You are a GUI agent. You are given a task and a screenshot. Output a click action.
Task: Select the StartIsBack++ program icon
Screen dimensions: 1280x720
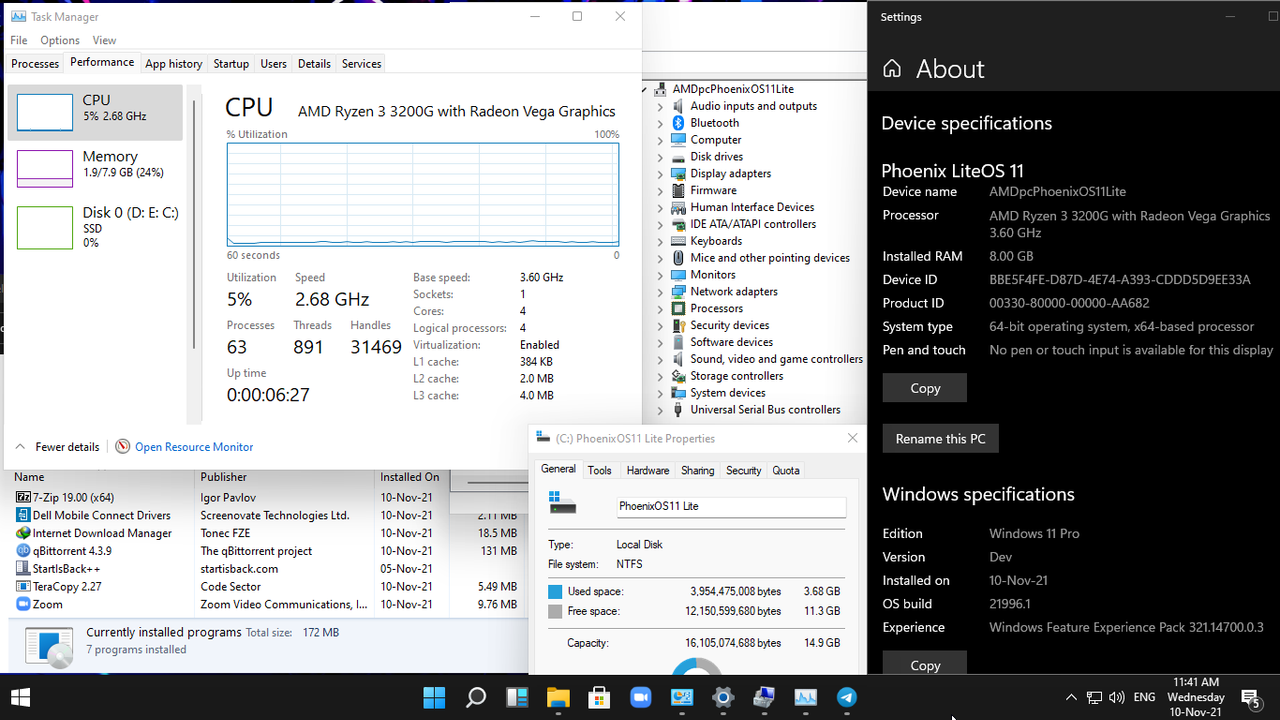coord(24,569)
